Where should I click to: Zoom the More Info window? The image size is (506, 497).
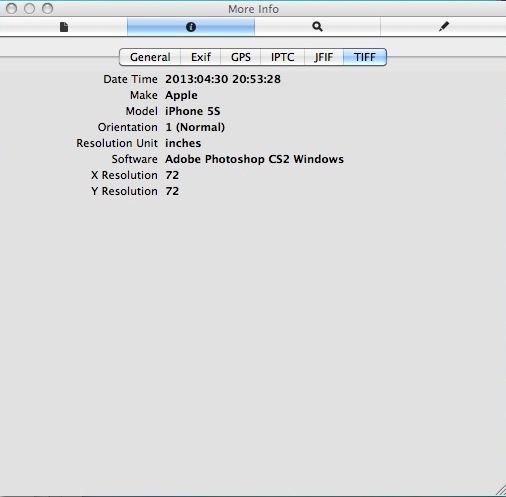point(47,8)
